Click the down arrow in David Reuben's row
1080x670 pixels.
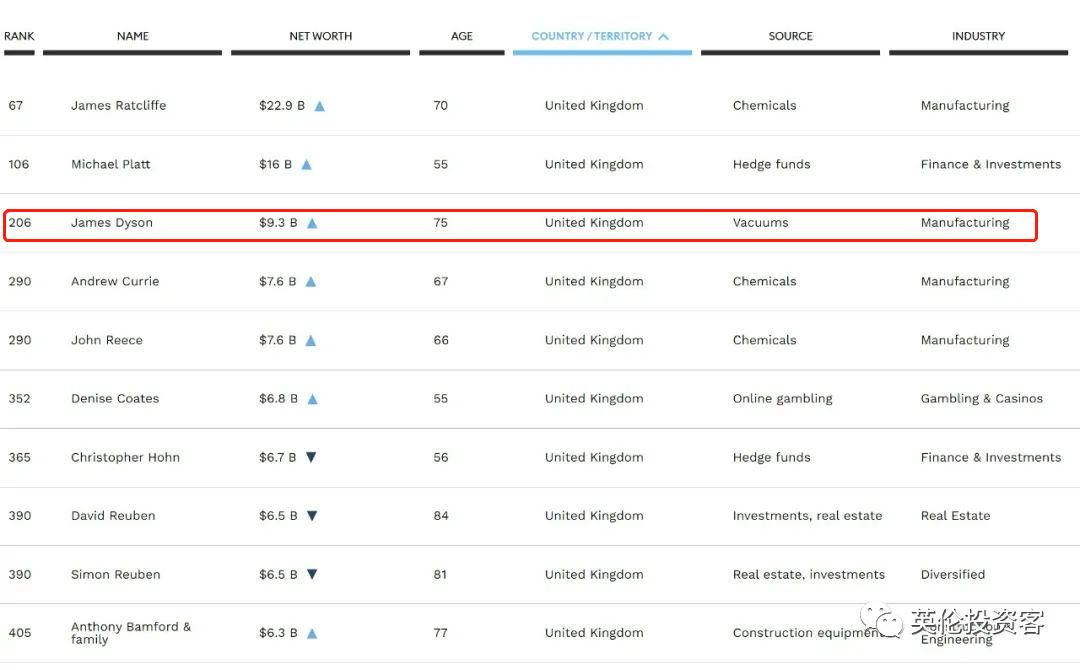pyautogui.click(x=312, y=516)
